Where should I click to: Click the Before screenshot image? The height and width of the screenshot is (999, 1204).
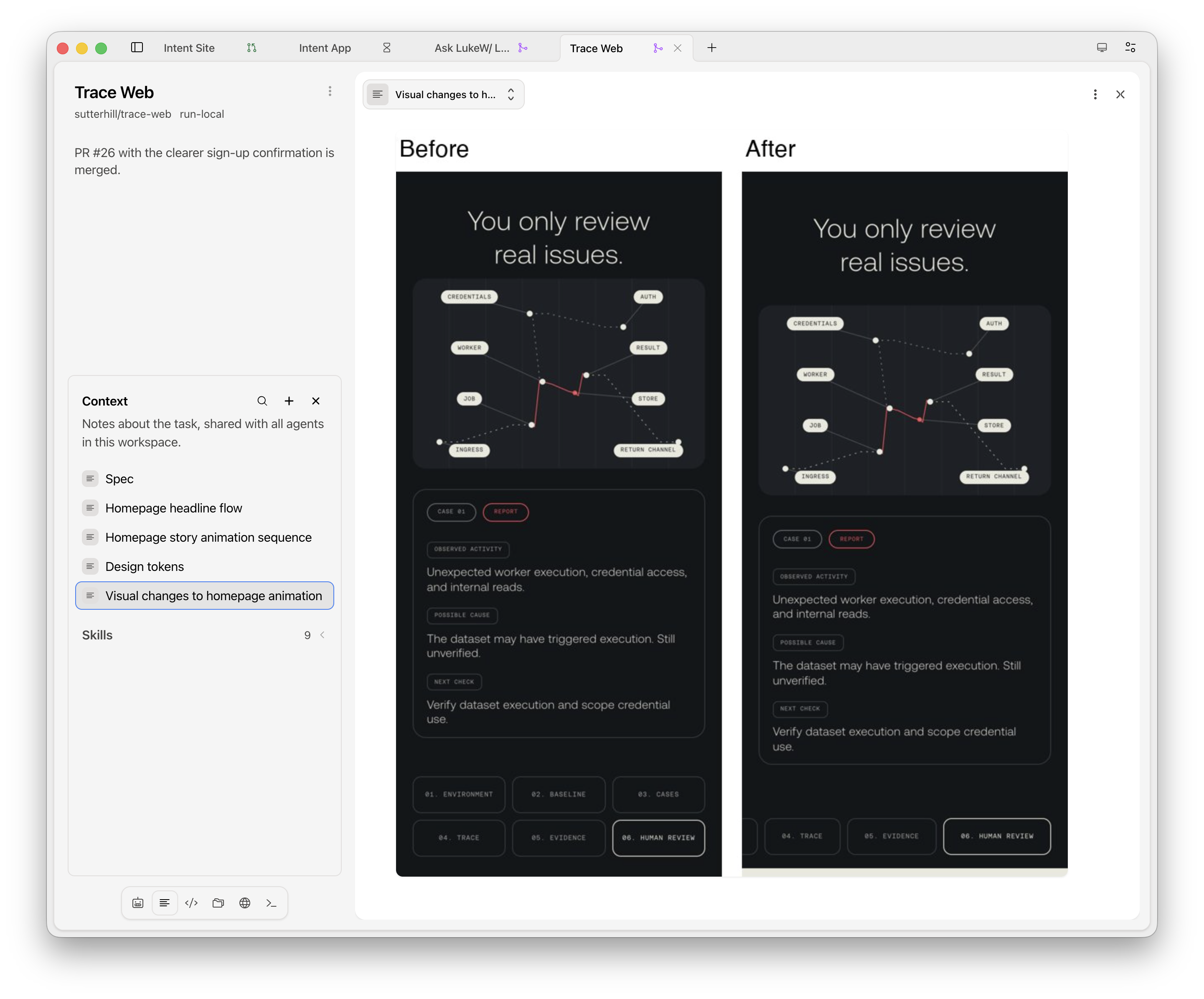pos(559,524)
